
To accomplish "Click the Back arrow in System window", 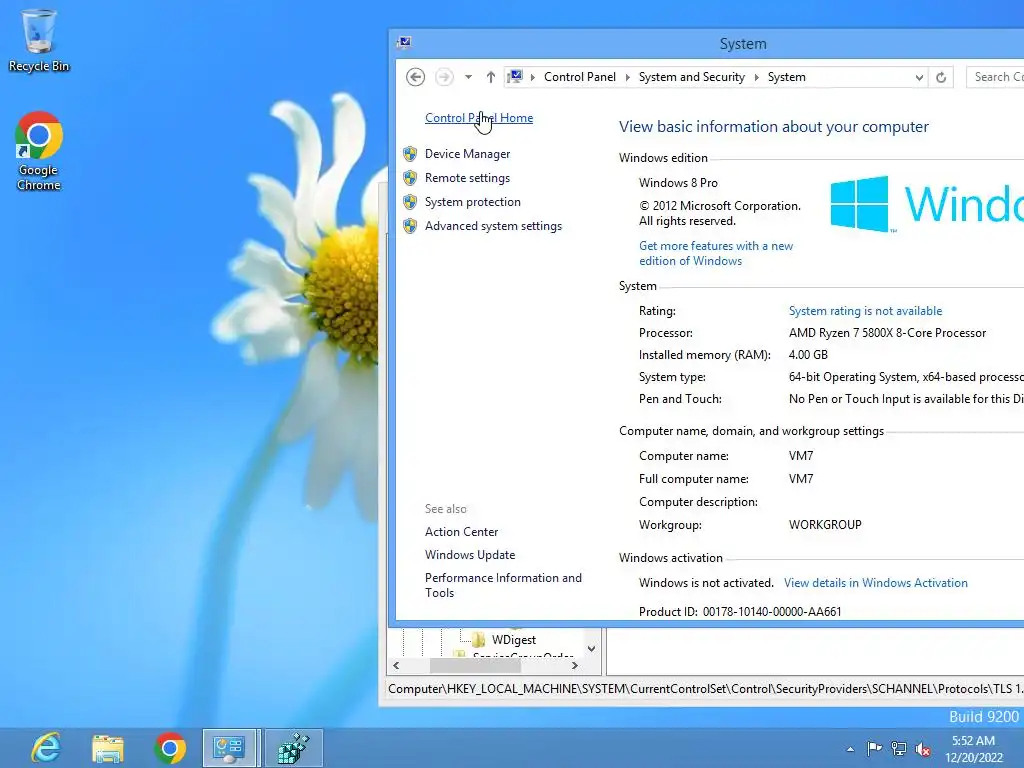I will [x=415, y=77].
